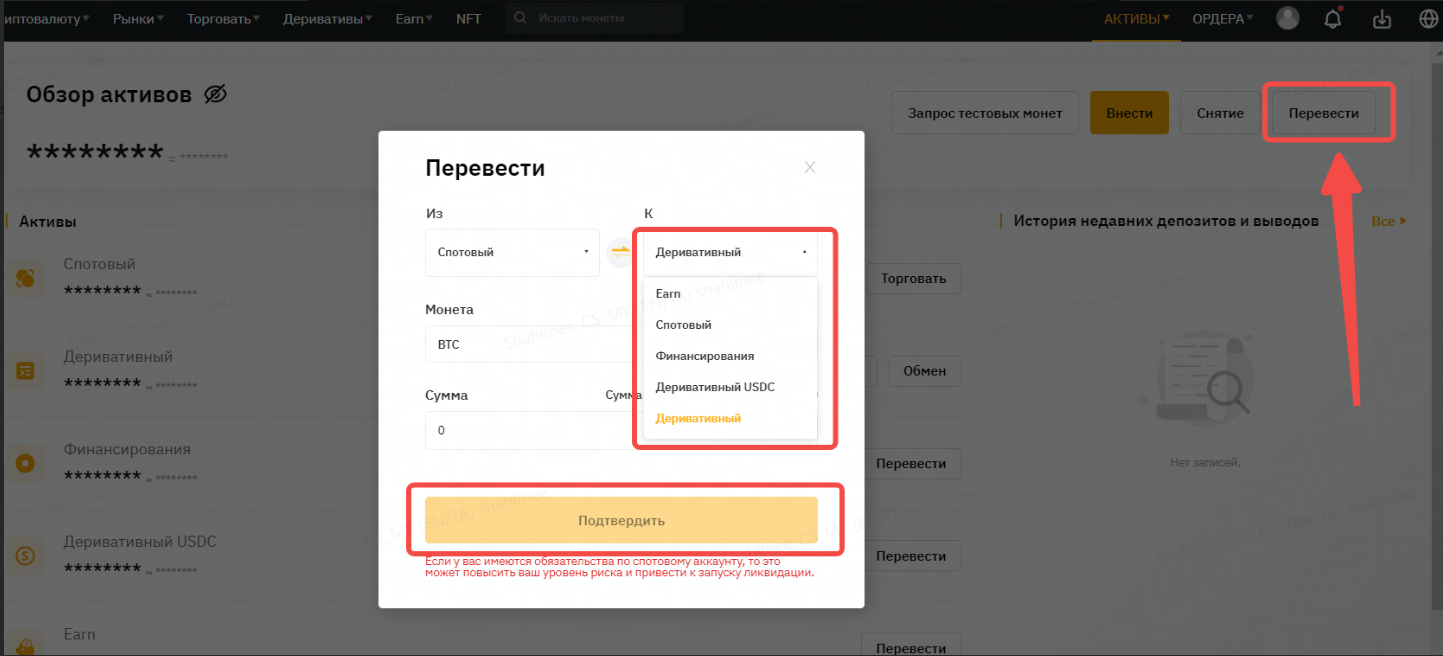Click the download app icon

[x=1382, y=19]
